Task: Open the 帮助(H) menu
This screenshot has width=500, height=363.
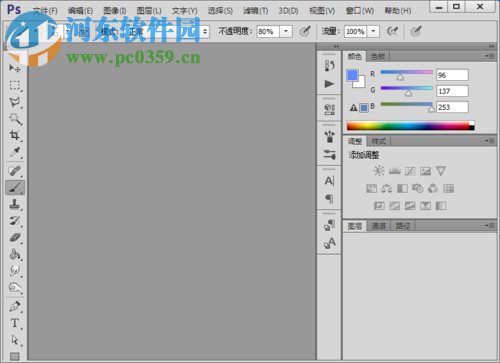Action: [x=398, y=11]
